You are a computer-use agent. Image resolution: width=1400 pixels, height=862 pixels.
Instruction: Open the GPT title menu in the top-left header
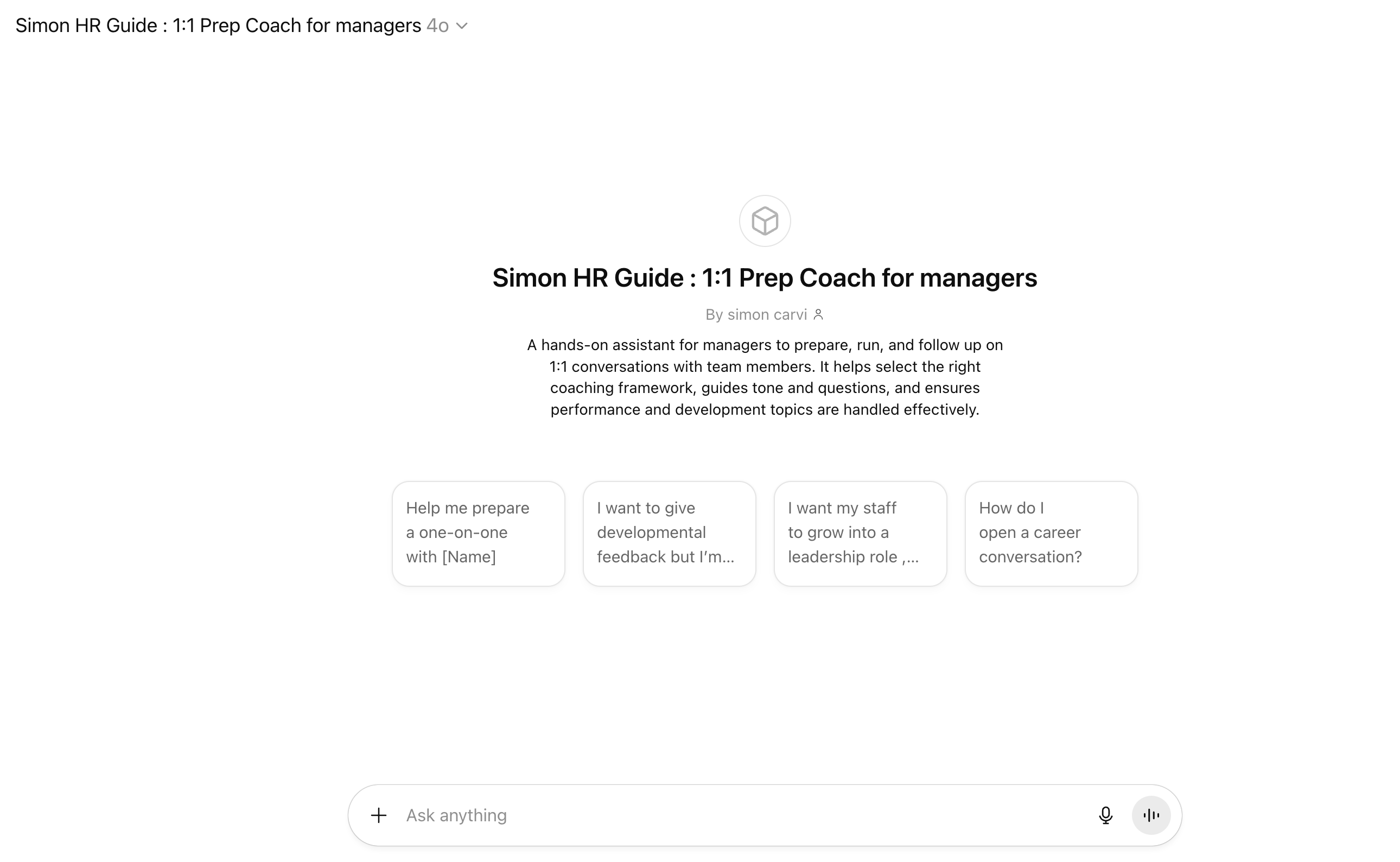[218, 26]
